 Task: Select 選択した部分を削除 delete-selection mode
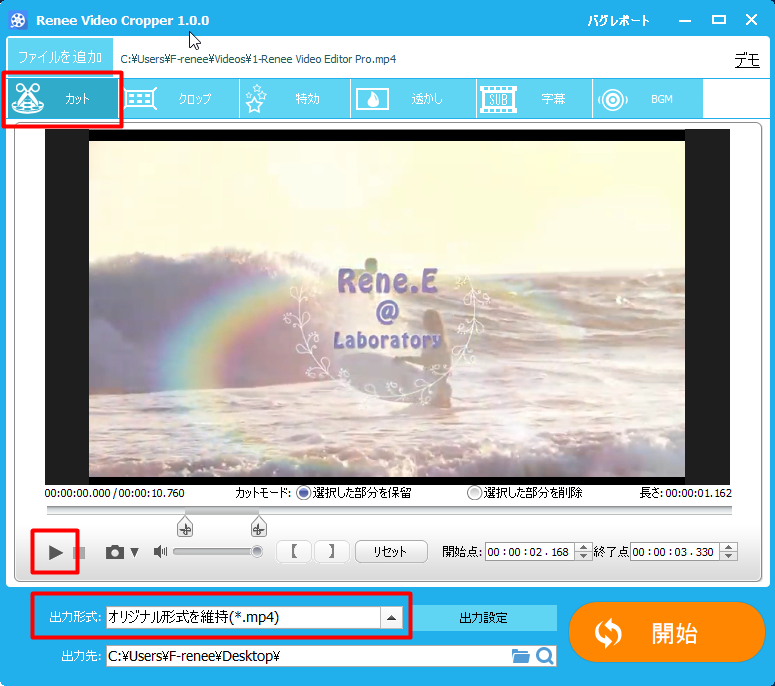pyautogui.click(x=525, y=493)
